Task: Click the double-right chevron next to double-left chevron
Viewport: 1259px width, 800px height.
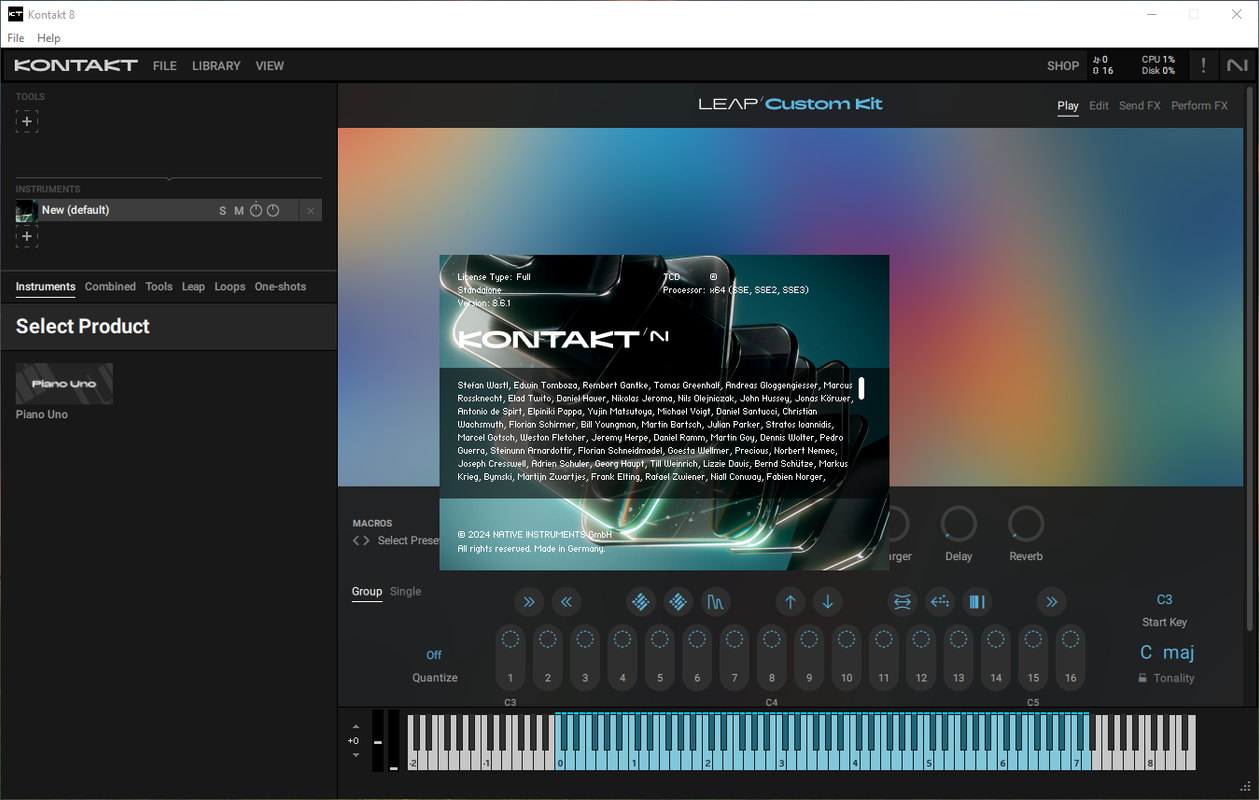Action: pos(529,601)
